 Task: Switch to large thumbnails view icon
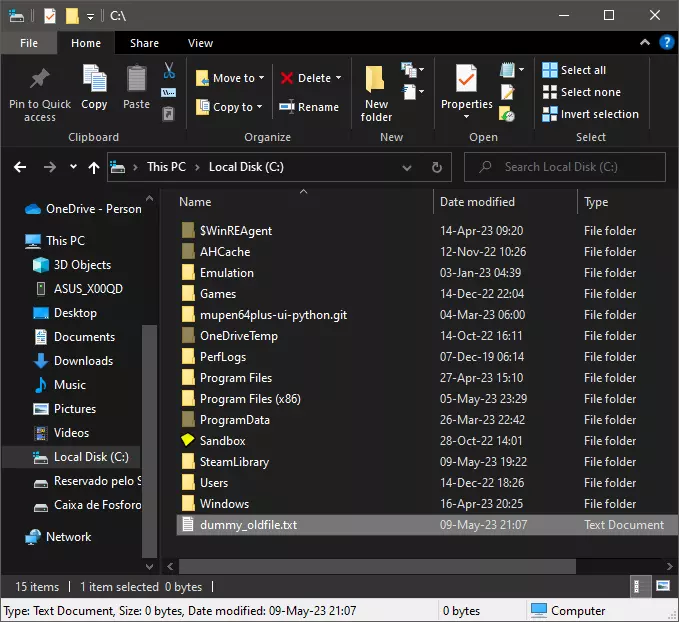click(x=664, y=586)
